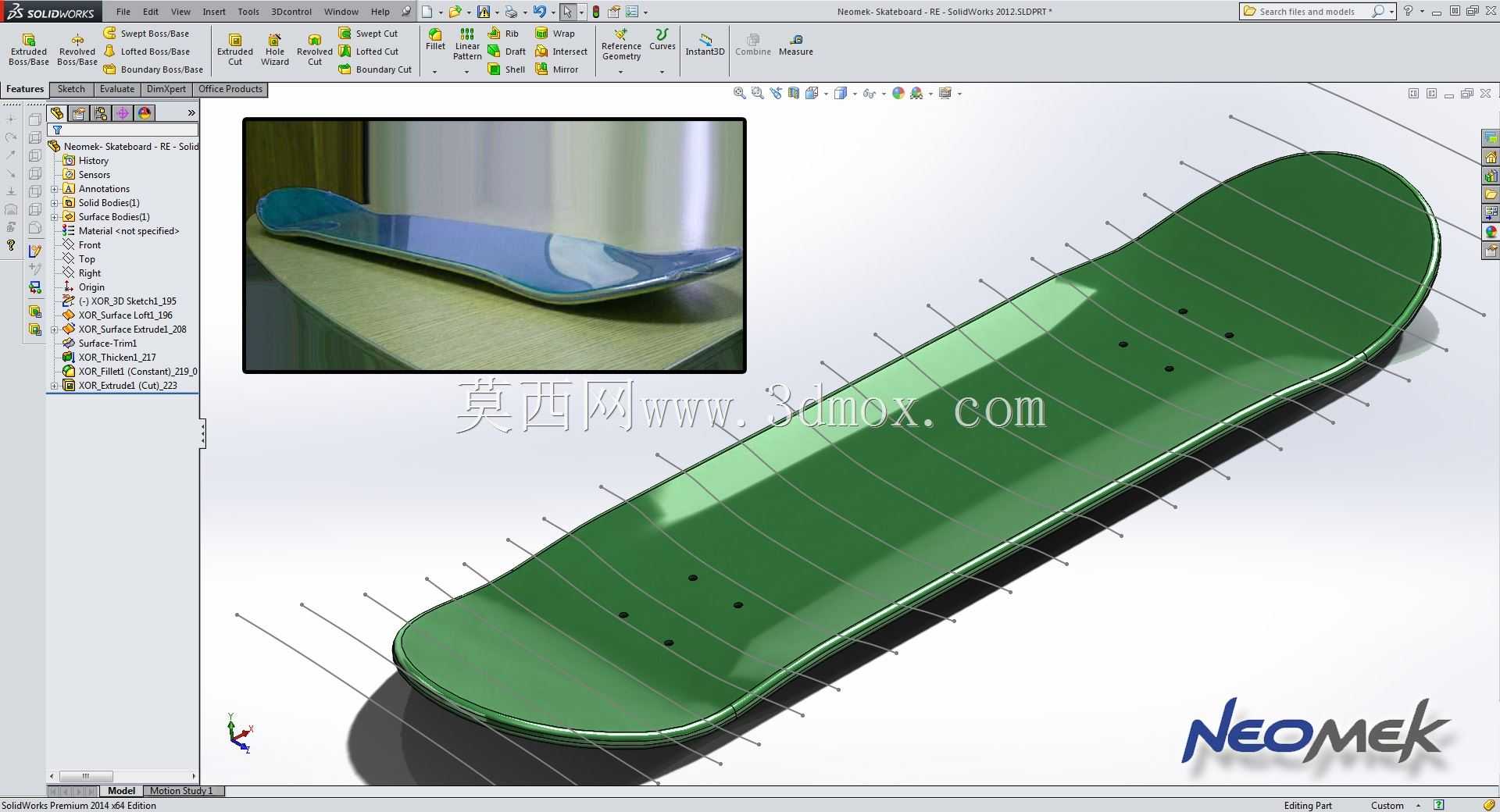Open the Insert menu

214,12
